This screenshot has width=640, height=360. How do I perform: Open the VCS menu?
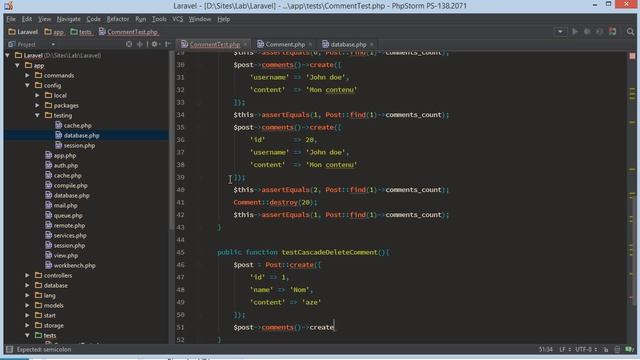(x=178, y=19)
